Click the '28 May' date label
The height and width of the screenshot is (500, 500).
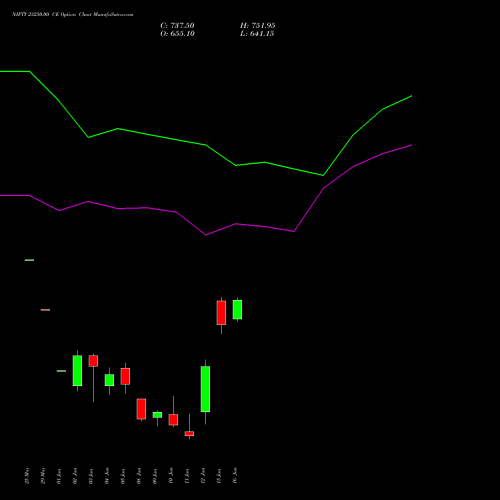coord(27,476)
